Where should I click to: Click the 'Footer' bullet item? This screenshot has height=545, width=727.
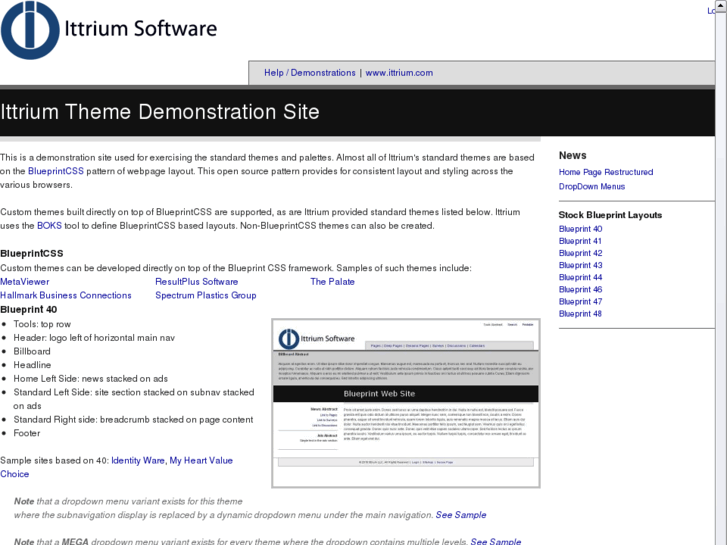[x=27, y=433]
